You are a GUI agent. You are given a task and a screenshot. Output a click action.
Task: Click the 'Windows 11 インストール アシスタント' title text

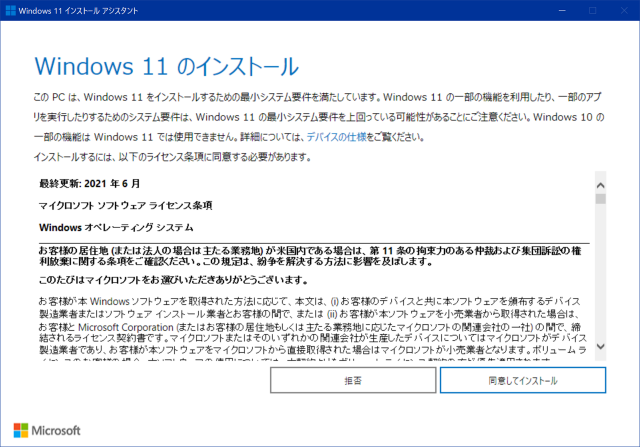tap(78, 11)
